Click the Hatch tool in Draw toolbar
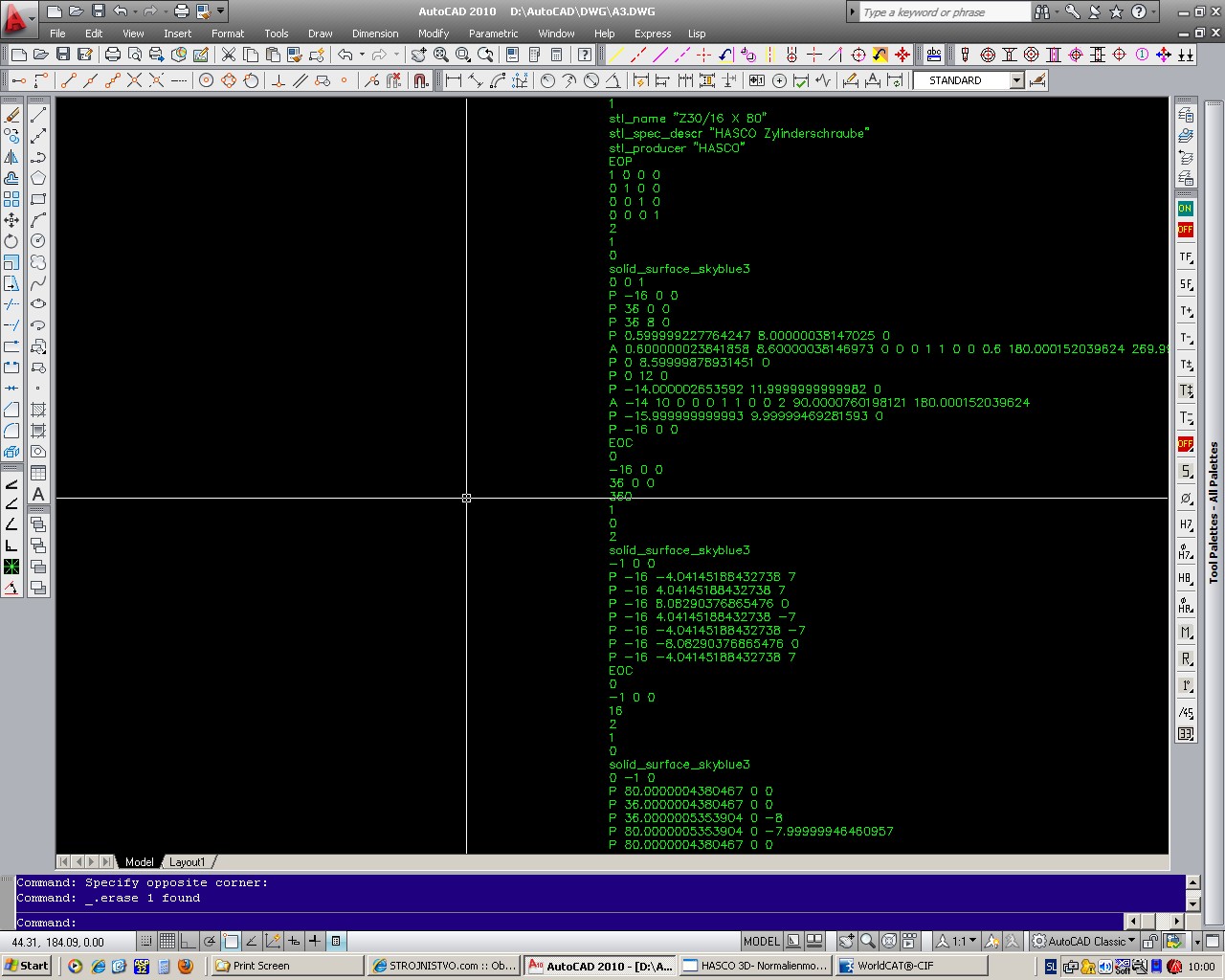The width and height of the screenshot is (1225, 980). (38, 410)
